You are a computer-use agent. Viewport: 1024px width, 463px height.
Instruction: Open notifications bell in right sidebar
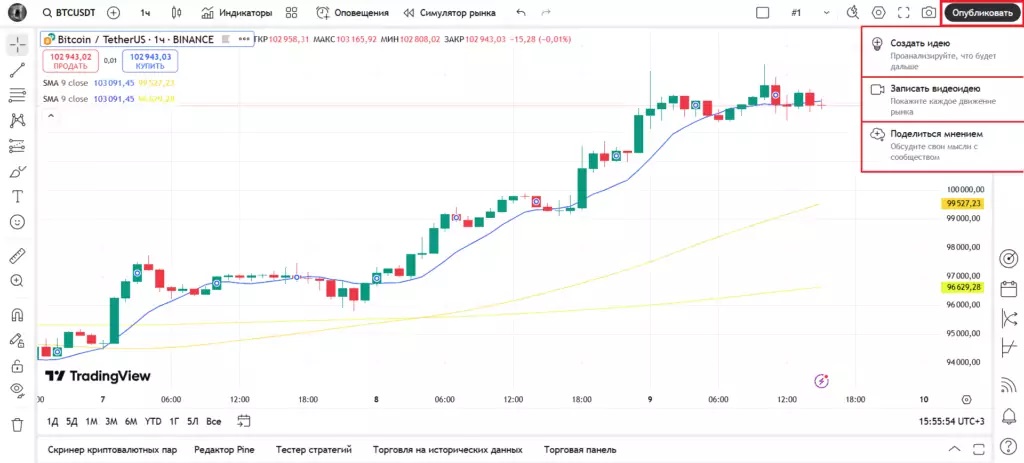coord(1009,415)
